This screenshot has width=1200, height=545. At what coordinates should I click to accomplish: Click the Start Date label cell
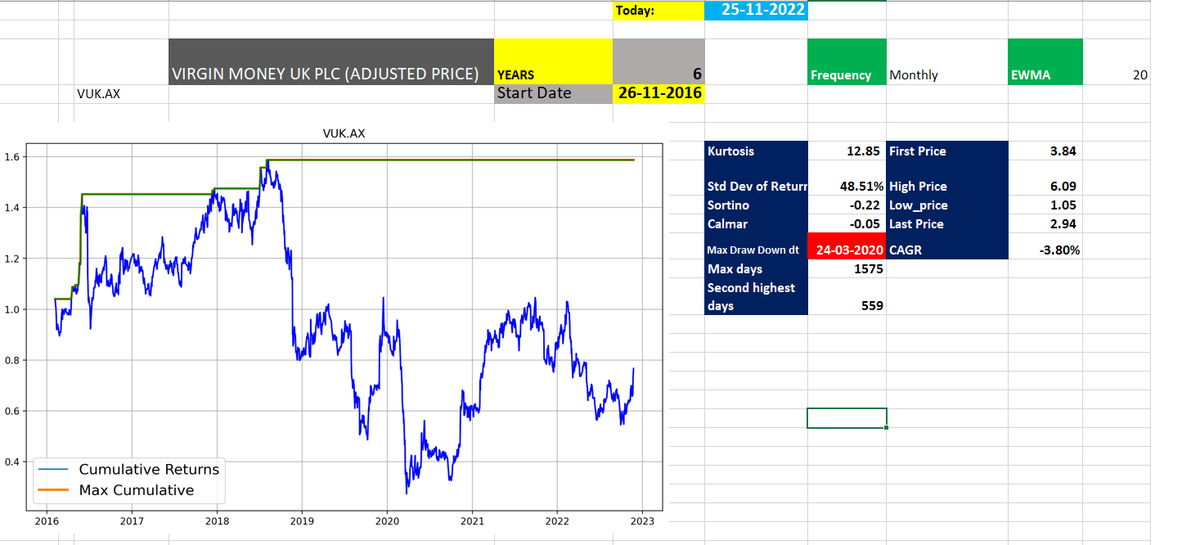(553, 93)
